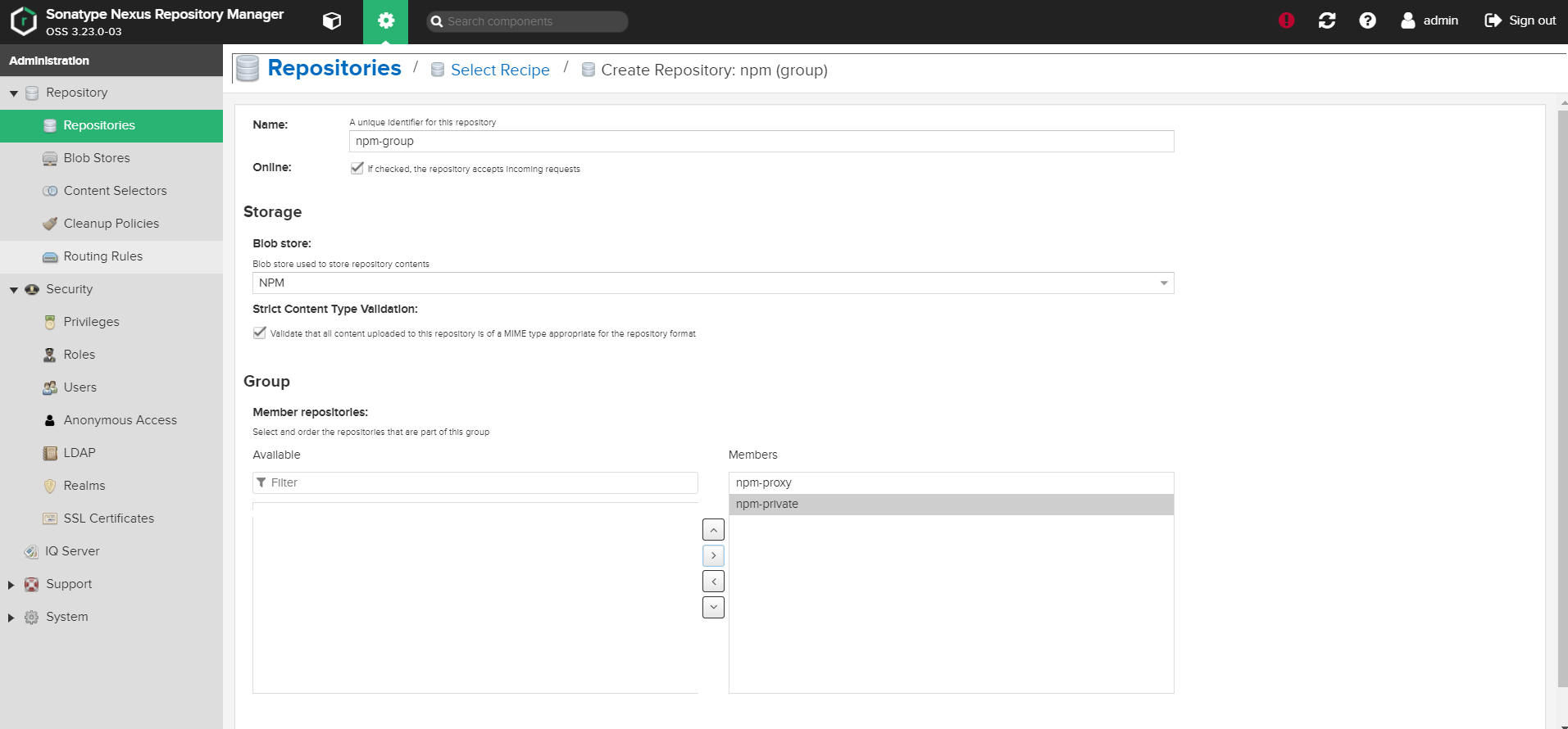This screenshot has height=729, width=1568.
Task: Uncheck Strict Content Type Validation checkbox
Action: 260,333
